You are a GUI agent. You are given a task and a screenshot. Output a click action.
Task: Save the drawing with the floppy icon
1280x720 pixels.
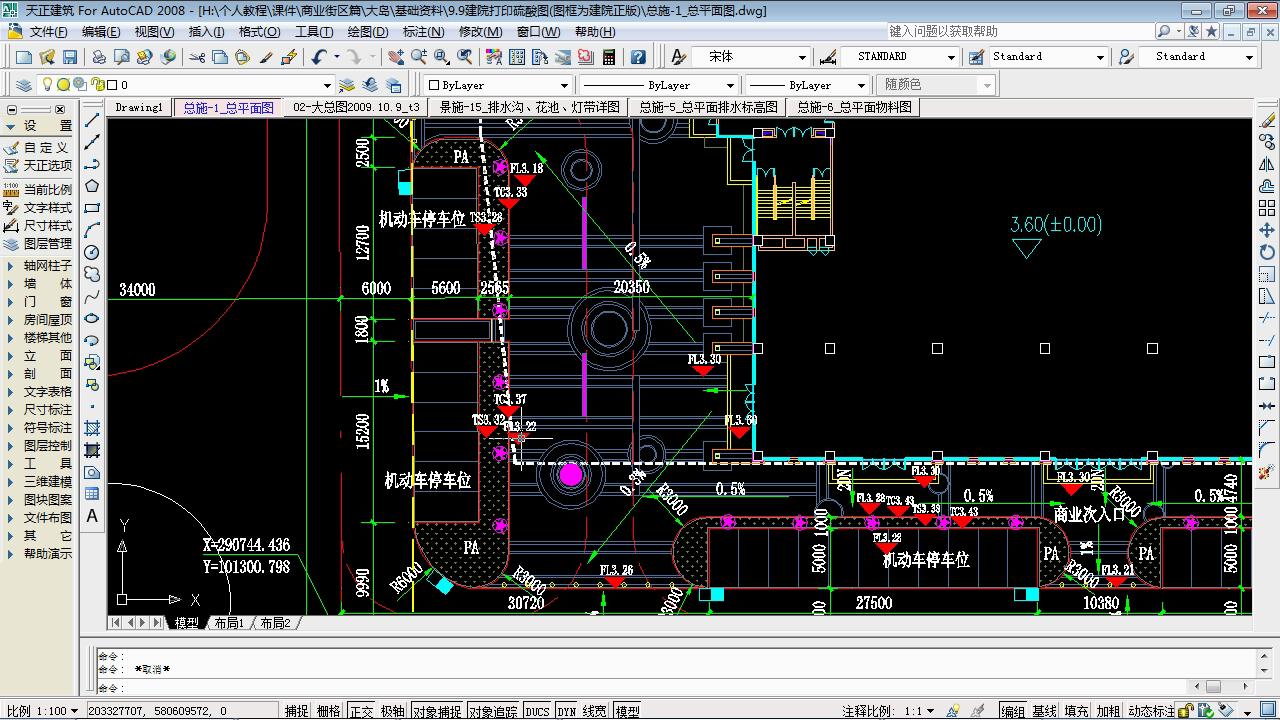pyautogui.click(x=70, y=57)
